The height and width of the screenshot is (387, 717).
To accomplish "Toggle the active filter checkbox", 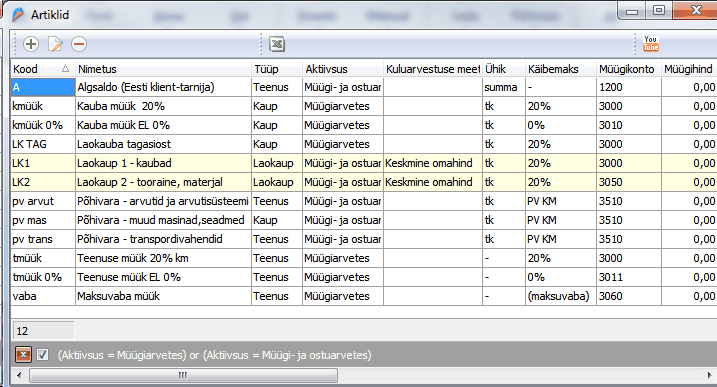I will point(43,355).
